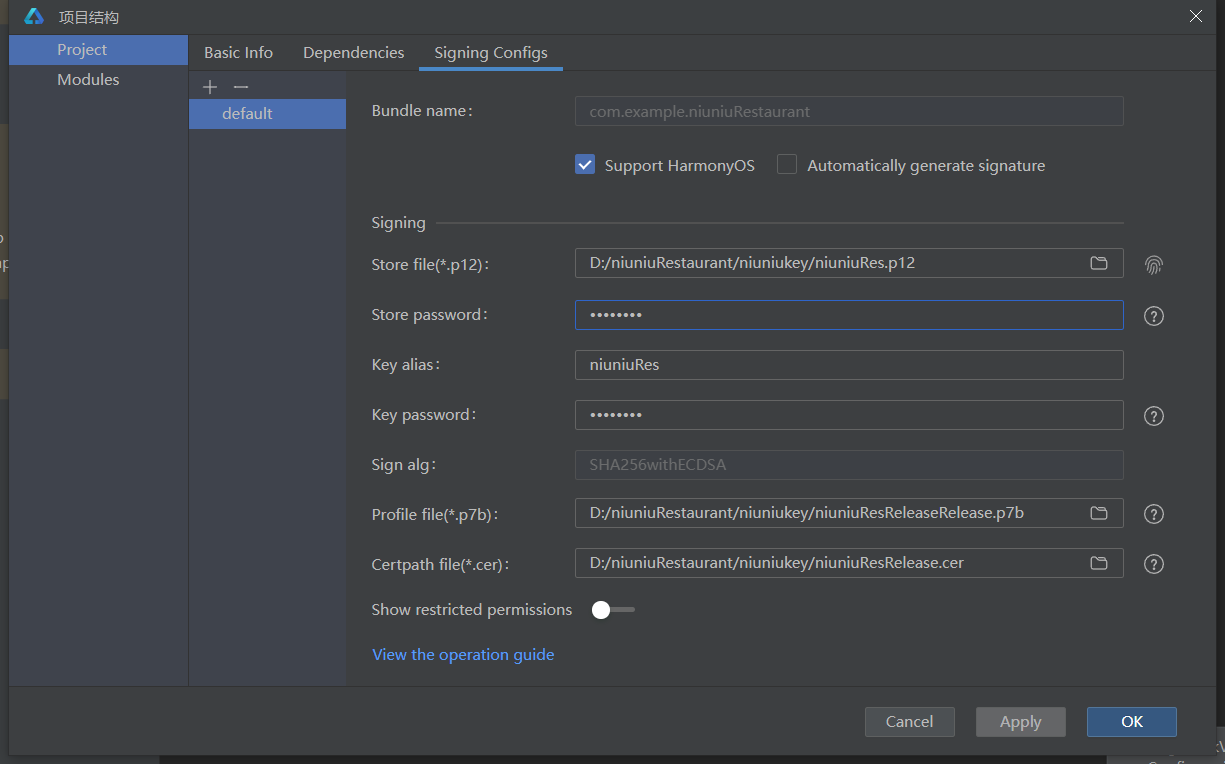
Task: Open the Dependencies tab
Action: click(353, 53)
